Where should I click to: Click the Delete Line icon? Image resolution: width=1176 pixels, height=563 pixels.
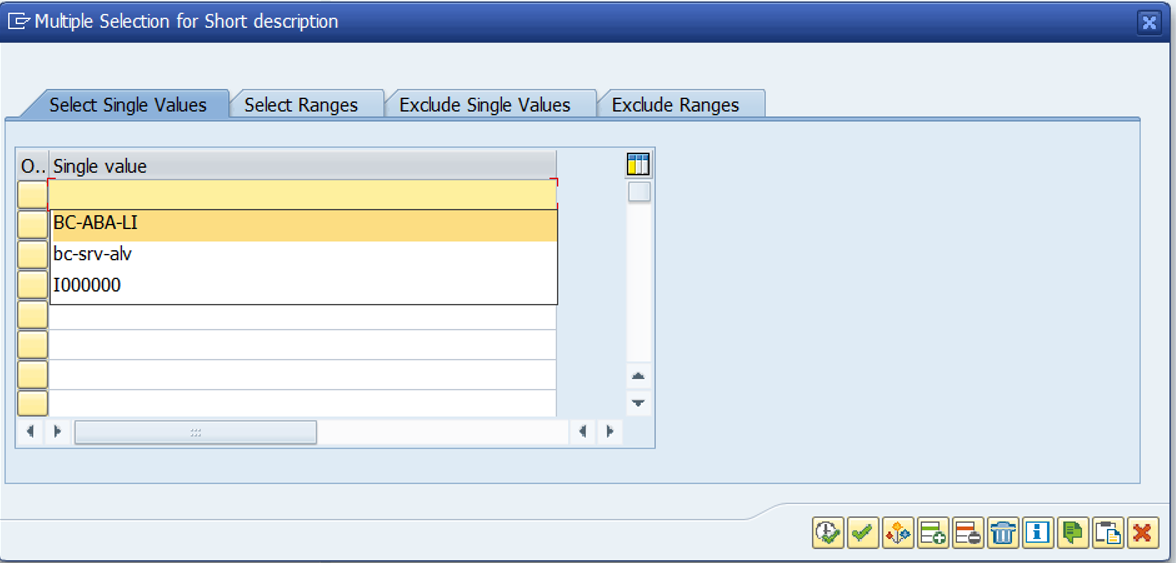(968, 532)
